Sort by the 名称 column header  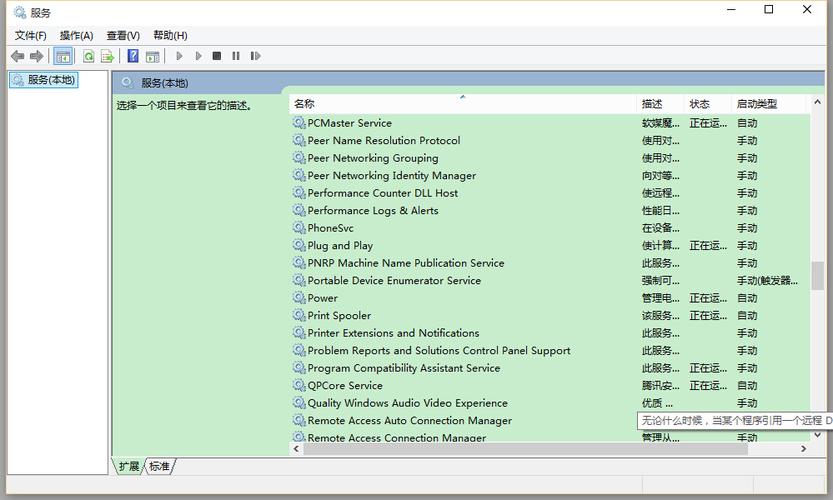[x=463, y=104]
